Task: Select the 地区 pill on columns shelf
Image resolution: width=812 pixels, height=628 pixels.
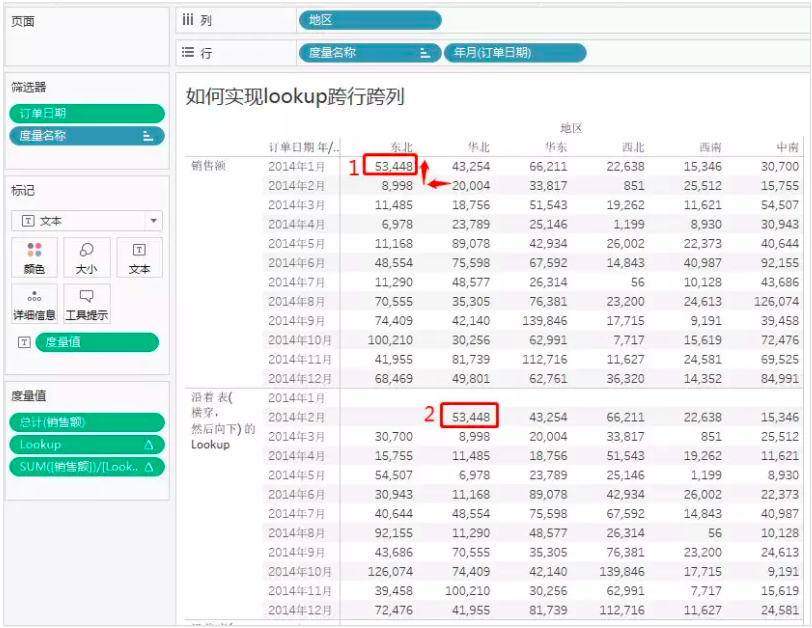Action: (370, 20)
